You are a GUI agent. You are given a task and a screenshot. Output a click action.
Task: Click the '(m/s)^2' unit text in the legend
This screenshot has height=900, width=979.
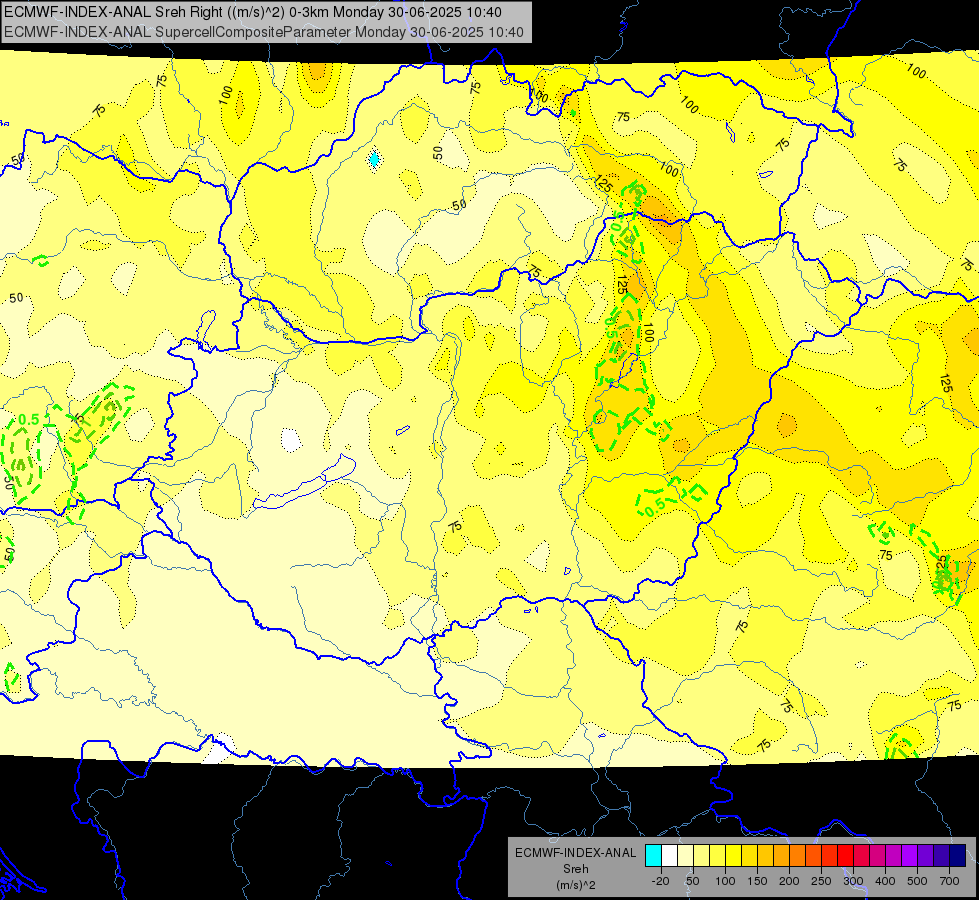click(x=576, y=885)
